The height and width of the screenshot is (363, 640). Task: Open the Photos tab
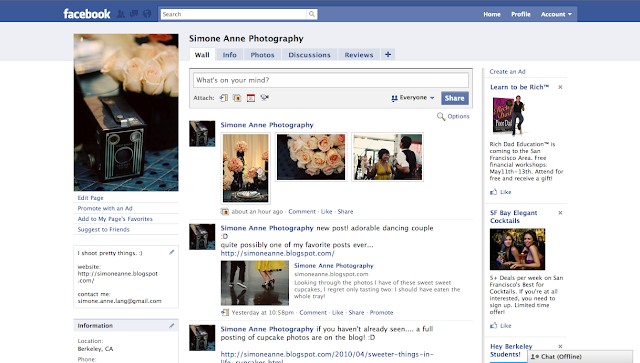click(x=262, y=55)
